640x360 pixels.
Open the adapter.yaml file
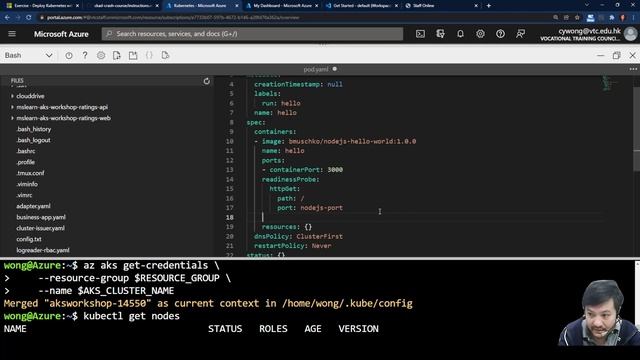[x=33, y=207]
